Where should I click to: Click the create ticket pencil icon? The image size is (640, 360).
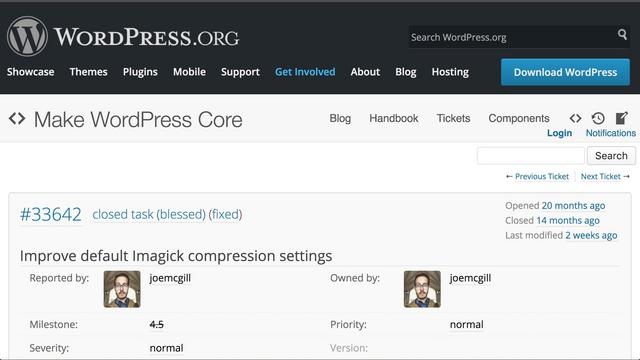tap(621, 118)
